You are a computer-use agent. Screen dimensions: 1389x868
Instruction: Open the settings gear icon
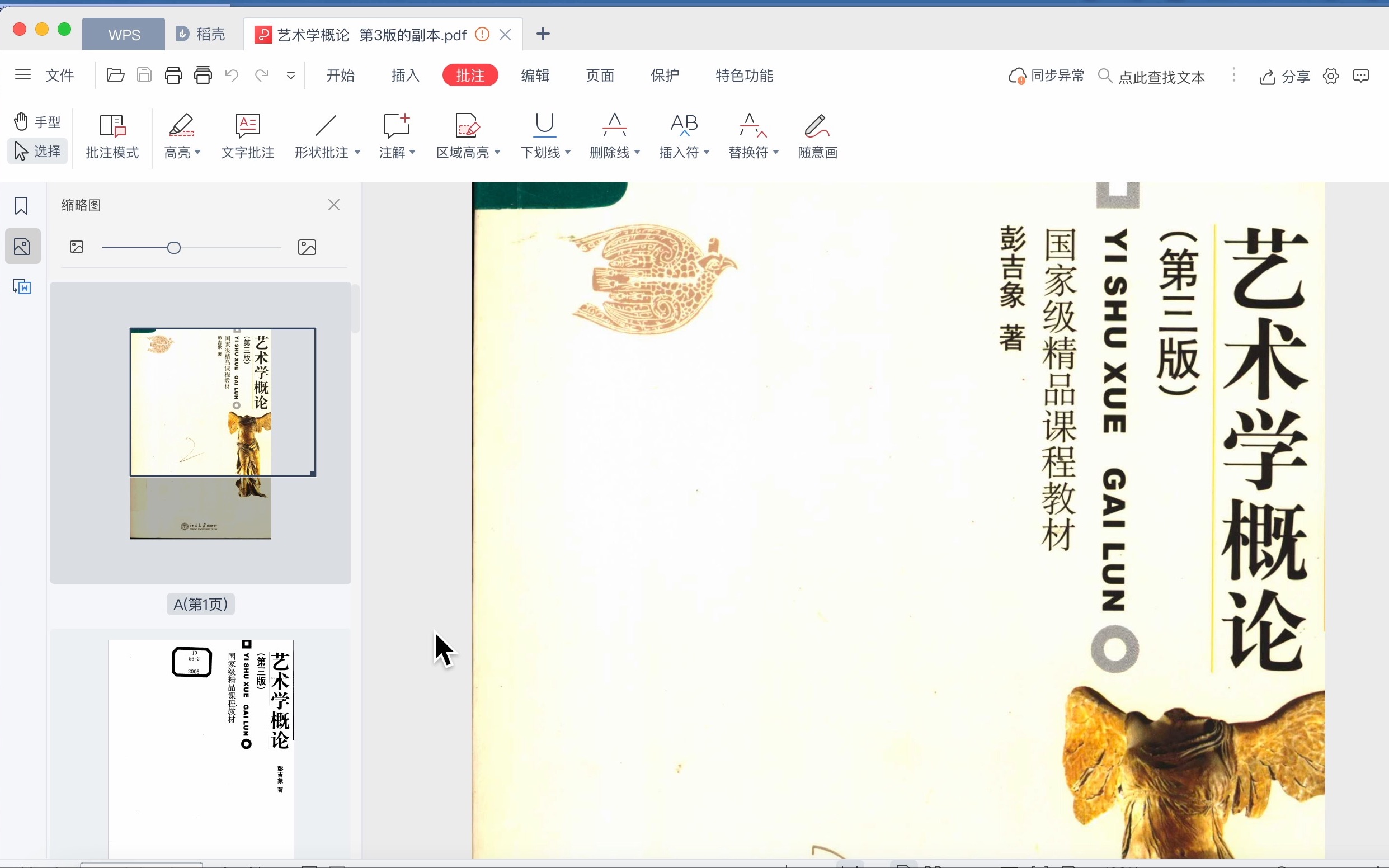coord(1331,76)
